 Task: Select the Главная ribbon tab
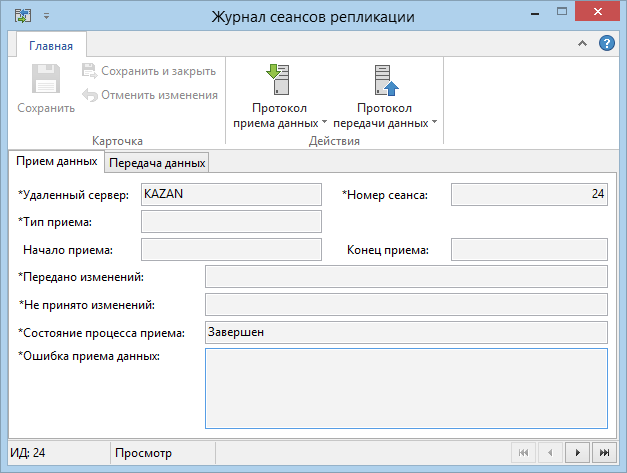point(51,46)
